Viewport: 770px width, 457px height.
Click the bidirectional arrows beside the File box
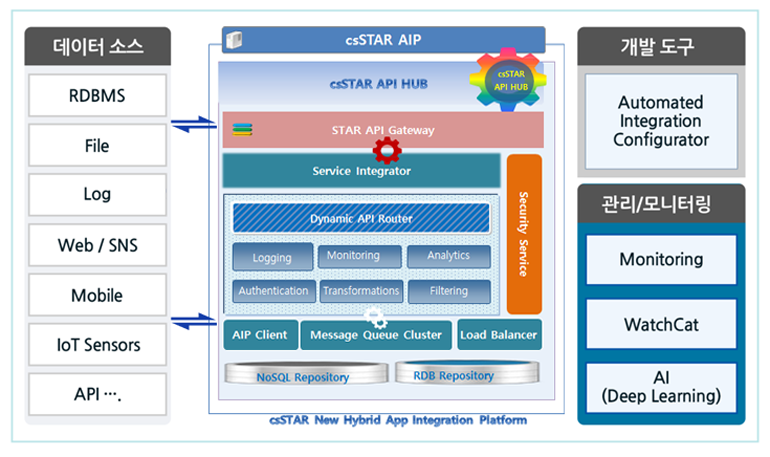pyautogui.click(x=193, y=125)
